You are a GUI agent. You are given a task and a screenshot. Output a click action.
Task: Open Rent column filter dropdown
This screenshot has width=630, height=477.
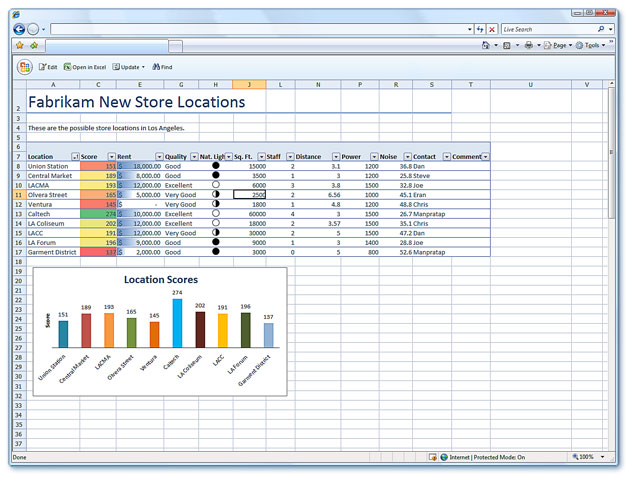point(160,157)
